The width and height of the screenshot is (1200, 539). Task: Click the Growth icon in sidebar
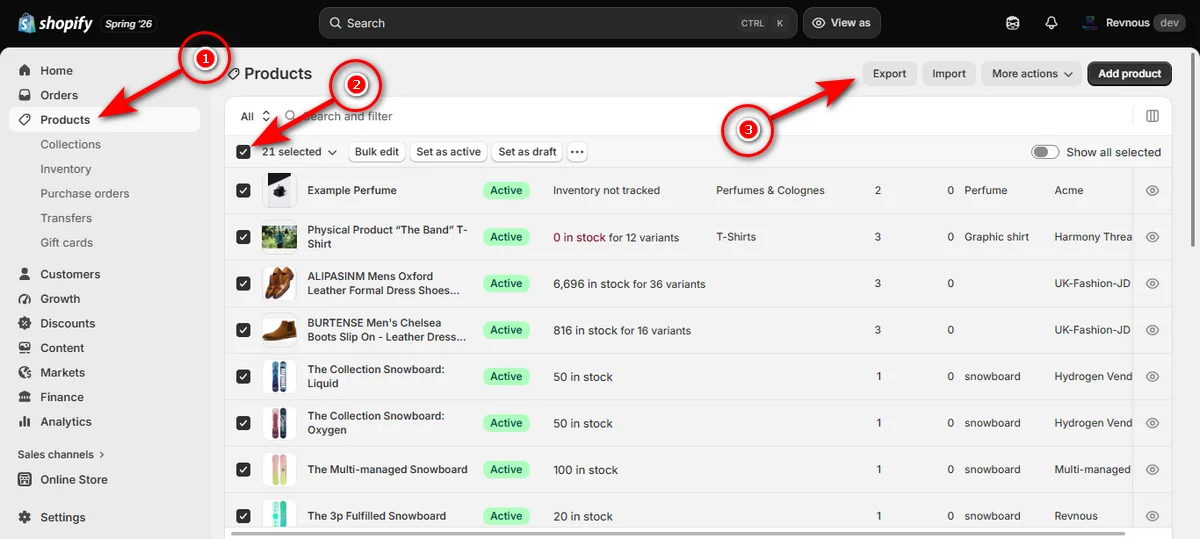pos(25,299)
